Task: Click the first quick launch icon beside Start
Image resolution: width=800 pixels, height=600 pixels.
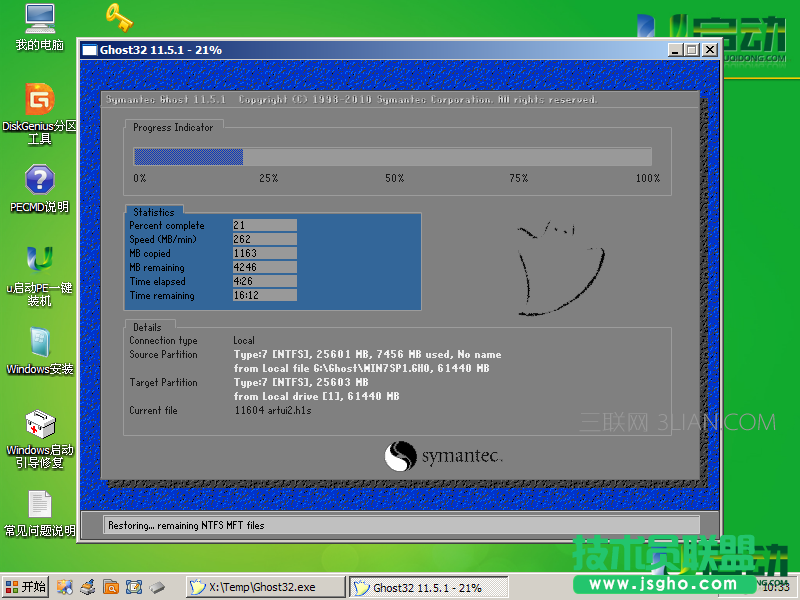Action: click(64, 587)
